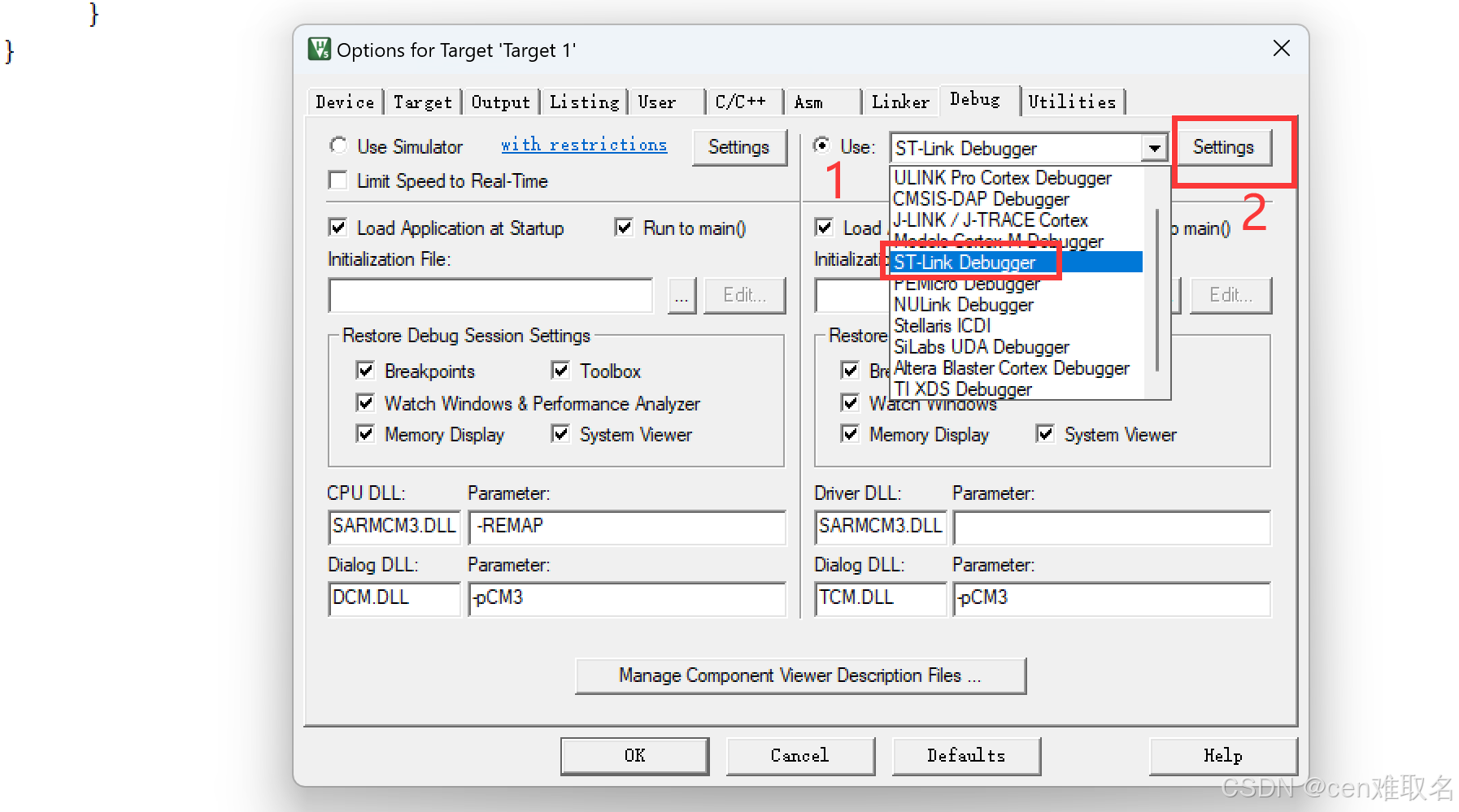Click the -REMAP parameter field
This screenshot has height=812, width=1459.
click(x=627, y=527)
